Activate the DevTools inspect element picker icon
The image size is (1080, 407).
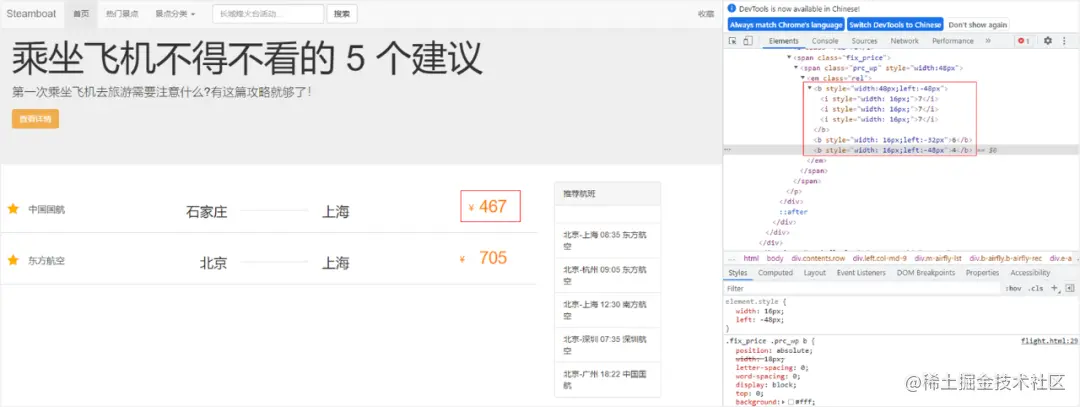pos(733,41)
